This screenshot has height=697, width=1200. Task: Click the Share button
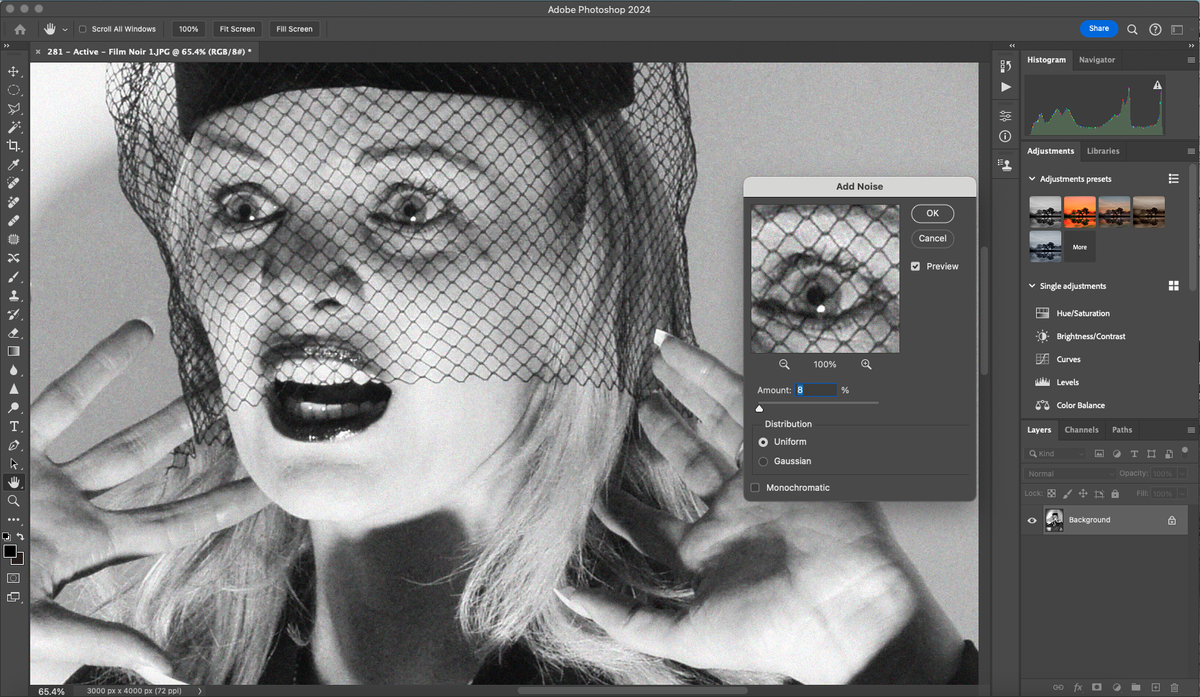click(x=1098, y=28)
